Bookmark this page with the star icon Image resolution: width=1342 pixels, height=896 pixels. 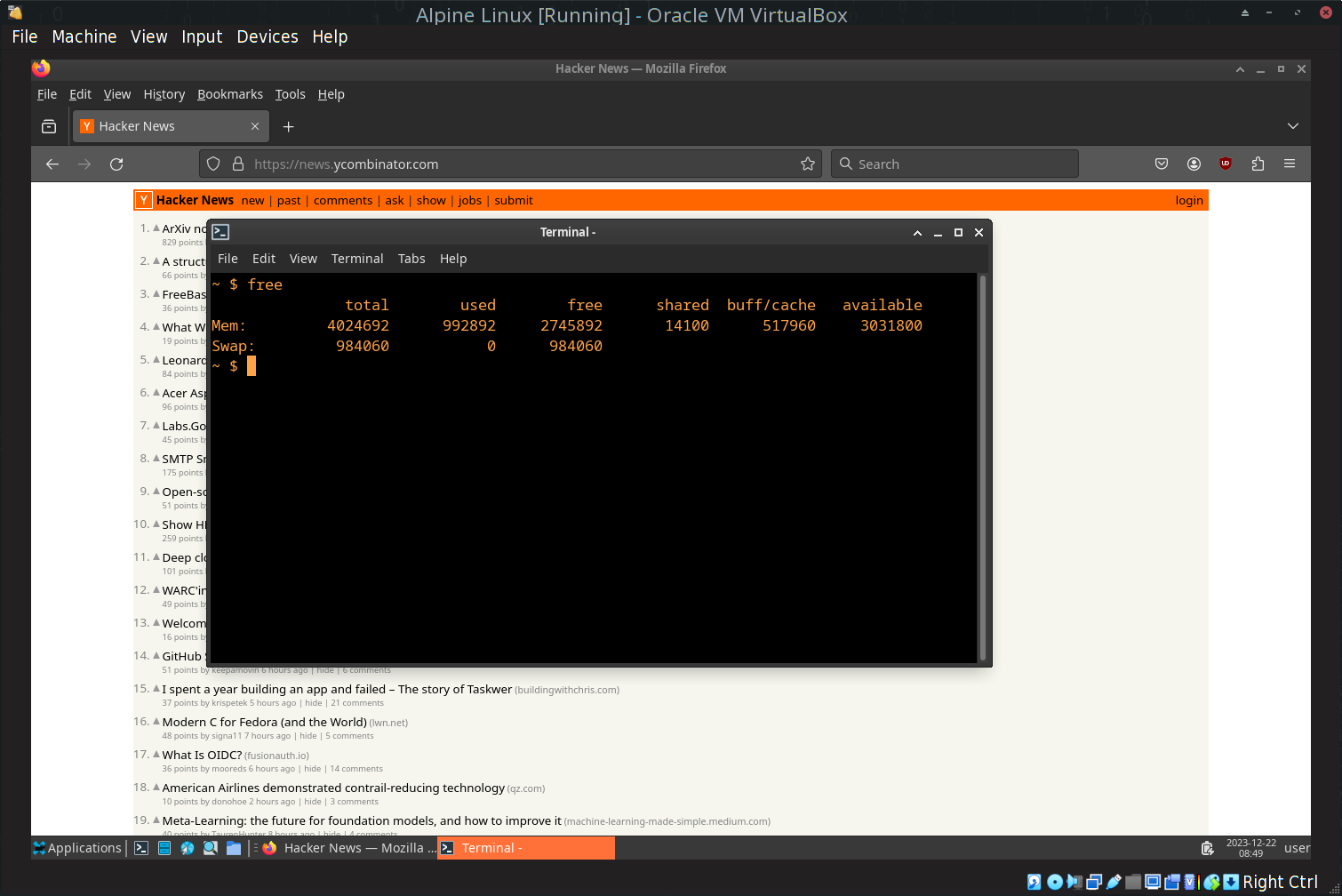808,164
